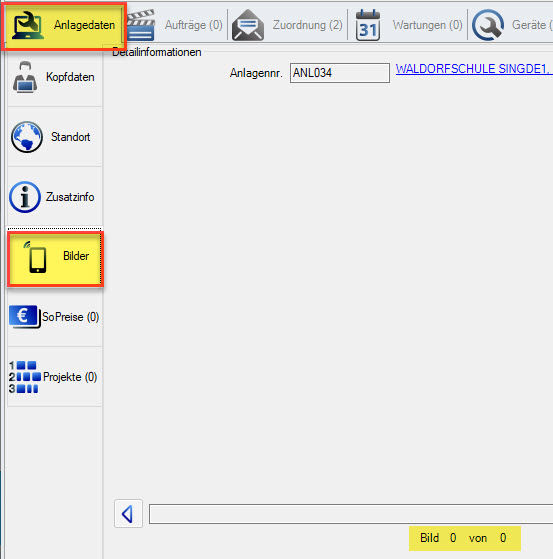Select the Kopfdaten sidebar icon
The image size is (553, 559).
pos(25,77)
